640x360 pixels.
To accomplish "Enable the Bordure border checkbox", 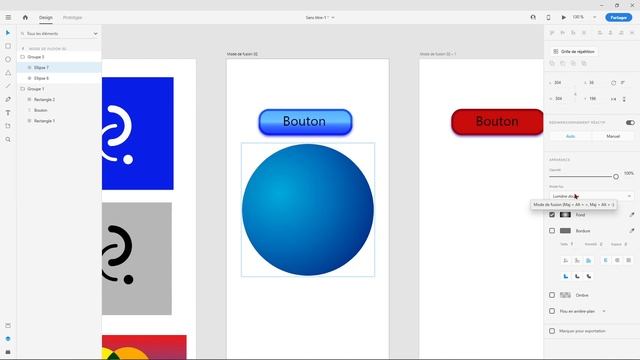I will [552, 231].
